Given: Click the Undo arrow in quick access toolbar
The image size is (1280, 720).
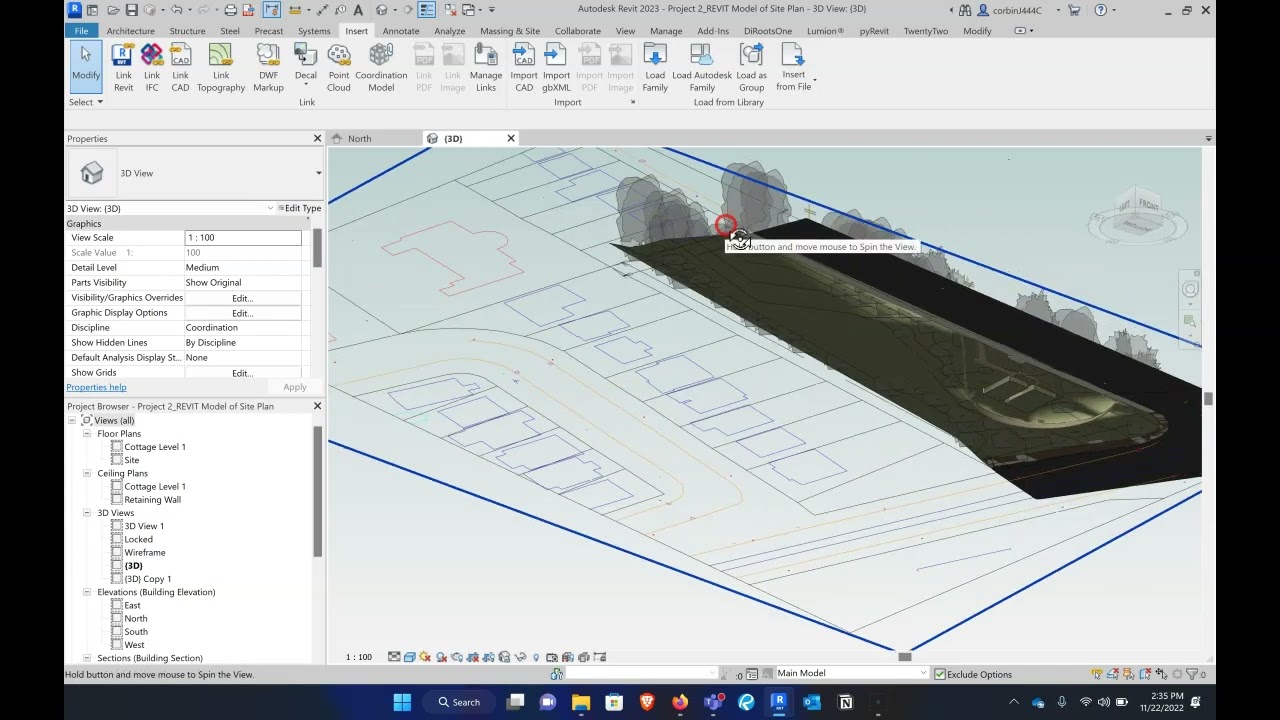Looking at the screenshot, I should coord(177,10).
